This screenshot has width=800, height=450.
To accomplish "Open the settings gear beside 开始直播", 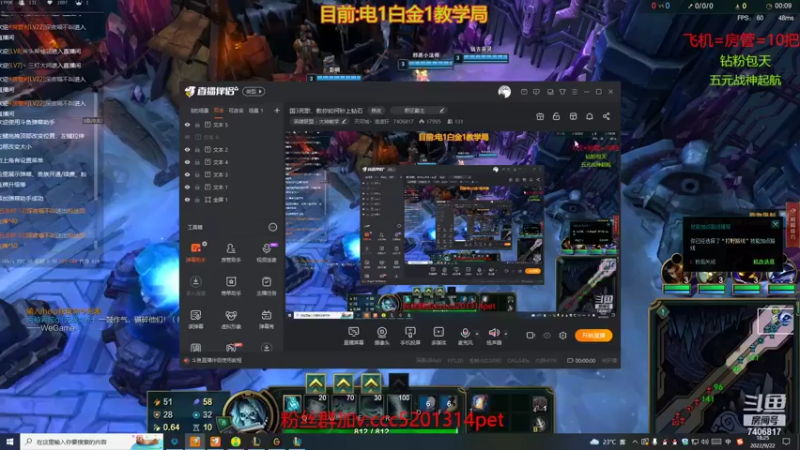I will click(x=563, y=335).
